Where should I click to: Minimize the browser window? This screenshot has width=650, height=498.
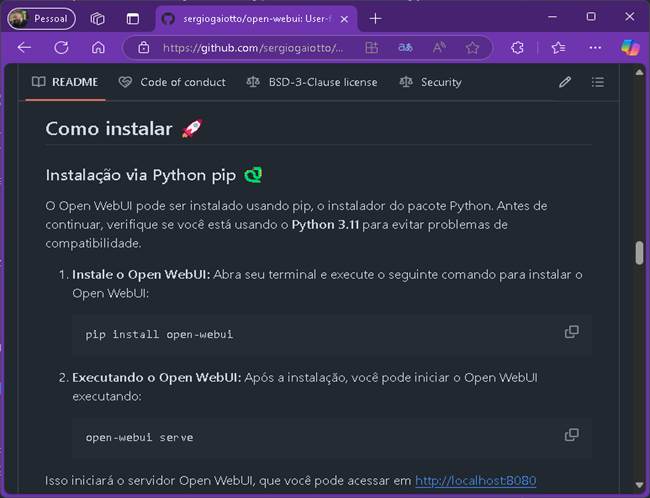pos(552,17)
